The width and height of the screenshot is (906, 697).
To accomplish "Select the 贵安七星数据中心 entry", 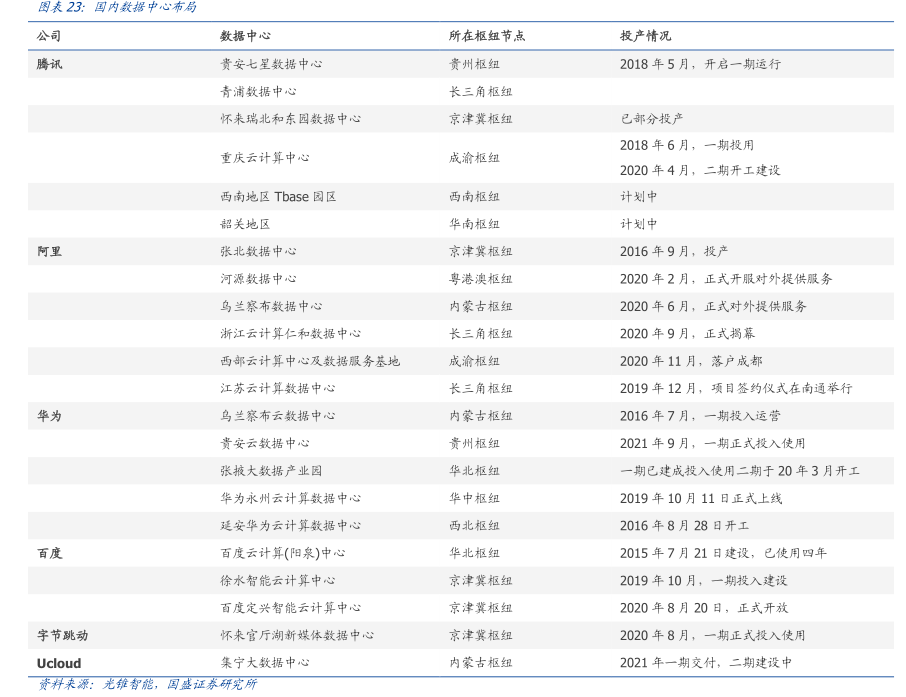I will [271, 64].
